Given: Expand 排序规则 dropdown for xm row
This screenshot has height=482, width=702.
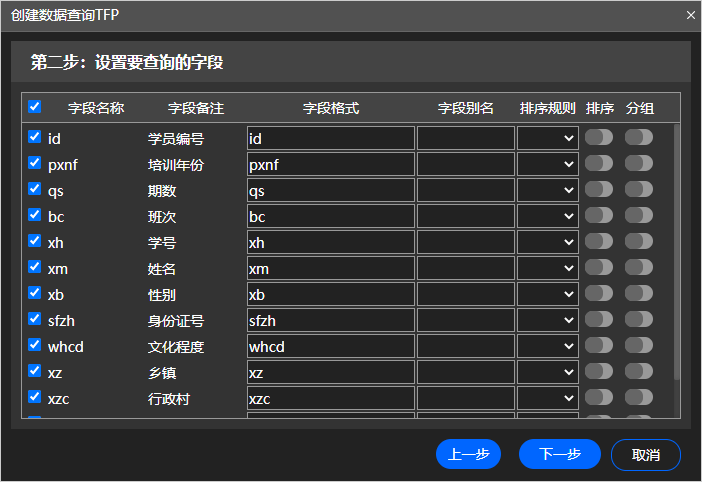Looking at the screenshot, I should pos(548,268).
